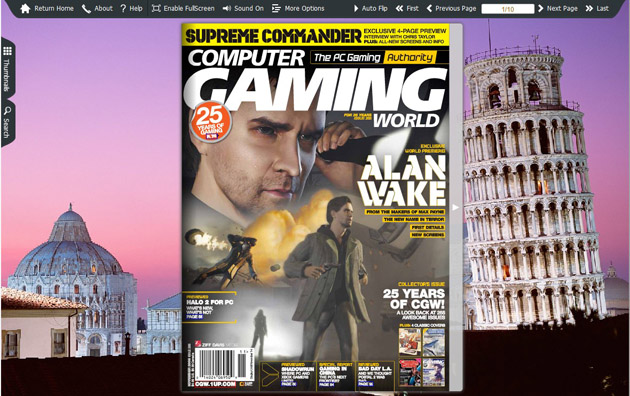Click the Enable FullScreen icon
Viewport: 630px width, 396px height.
(x=156, y=8)
